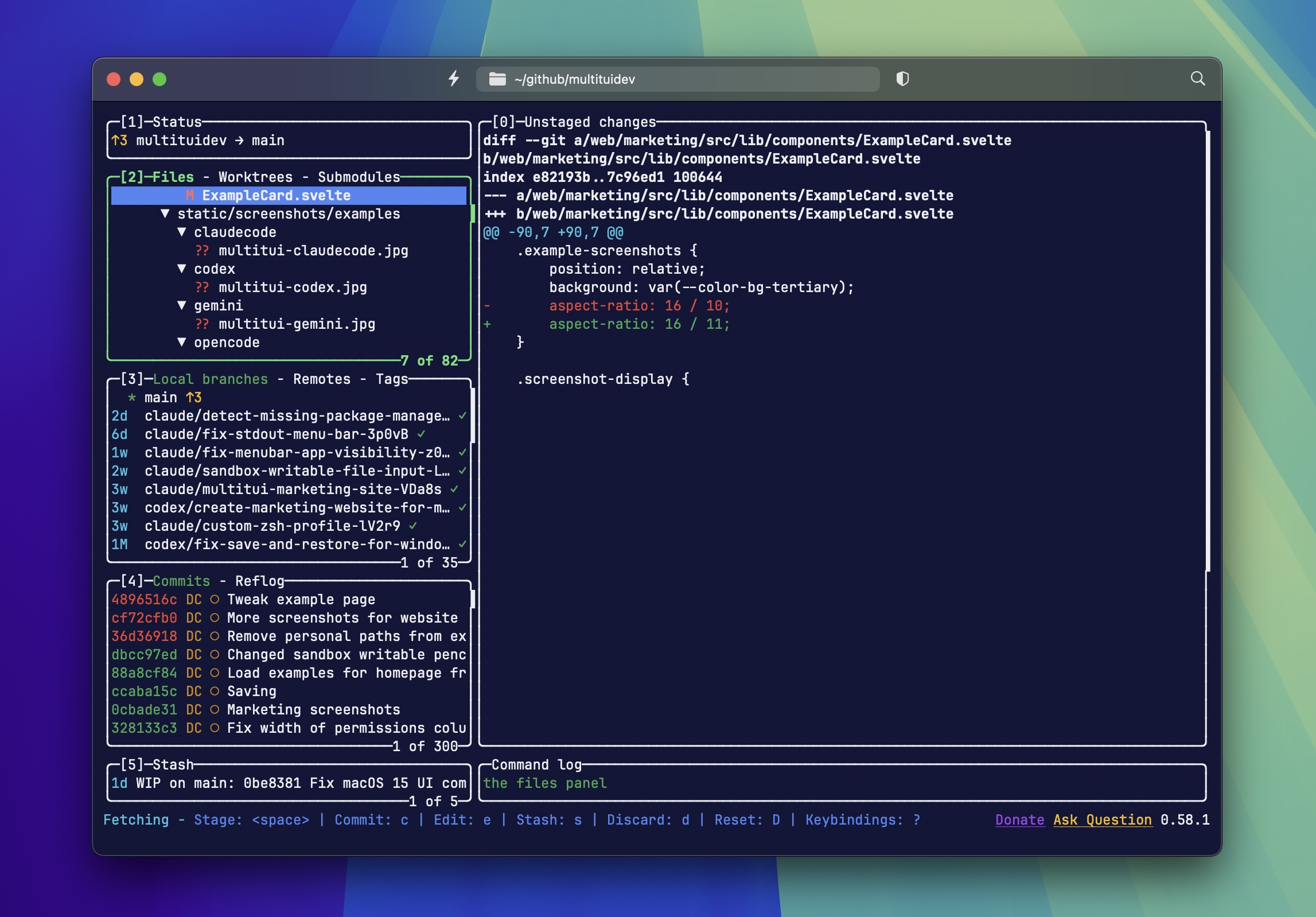Click the lightning bolt icon in the titlebar
The width and height of the screenshot is (1316, 917).
[x=454, y=79]
